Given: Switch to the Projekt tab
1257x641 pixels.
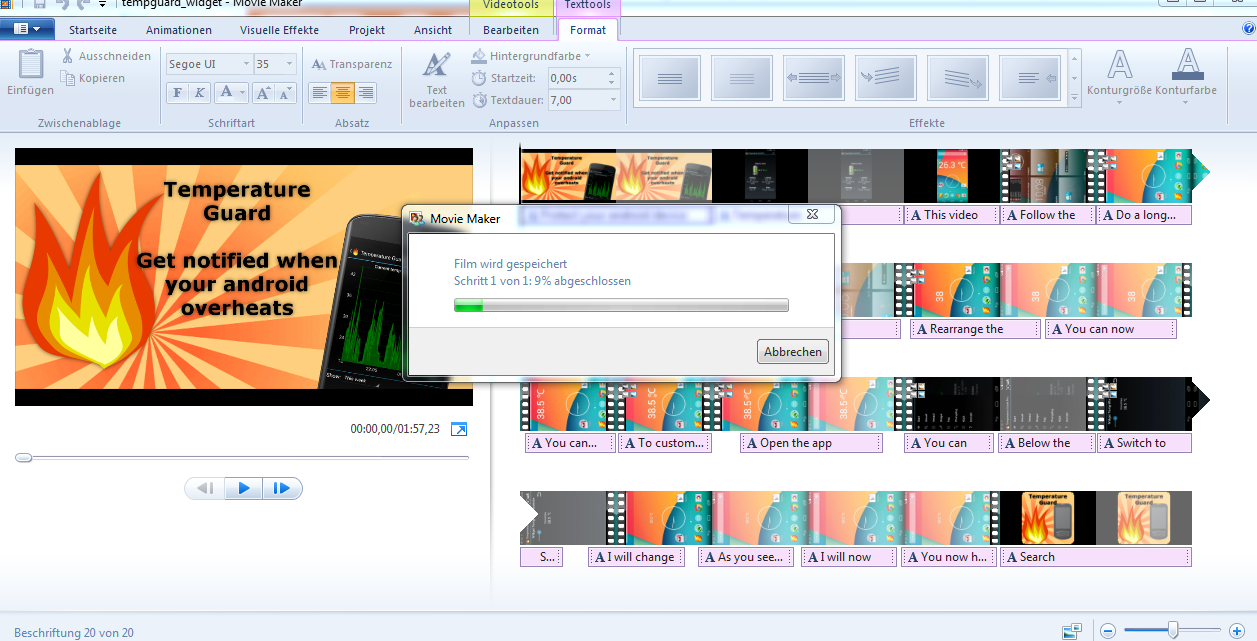Looking at the screenshot, I should (367, 30).
